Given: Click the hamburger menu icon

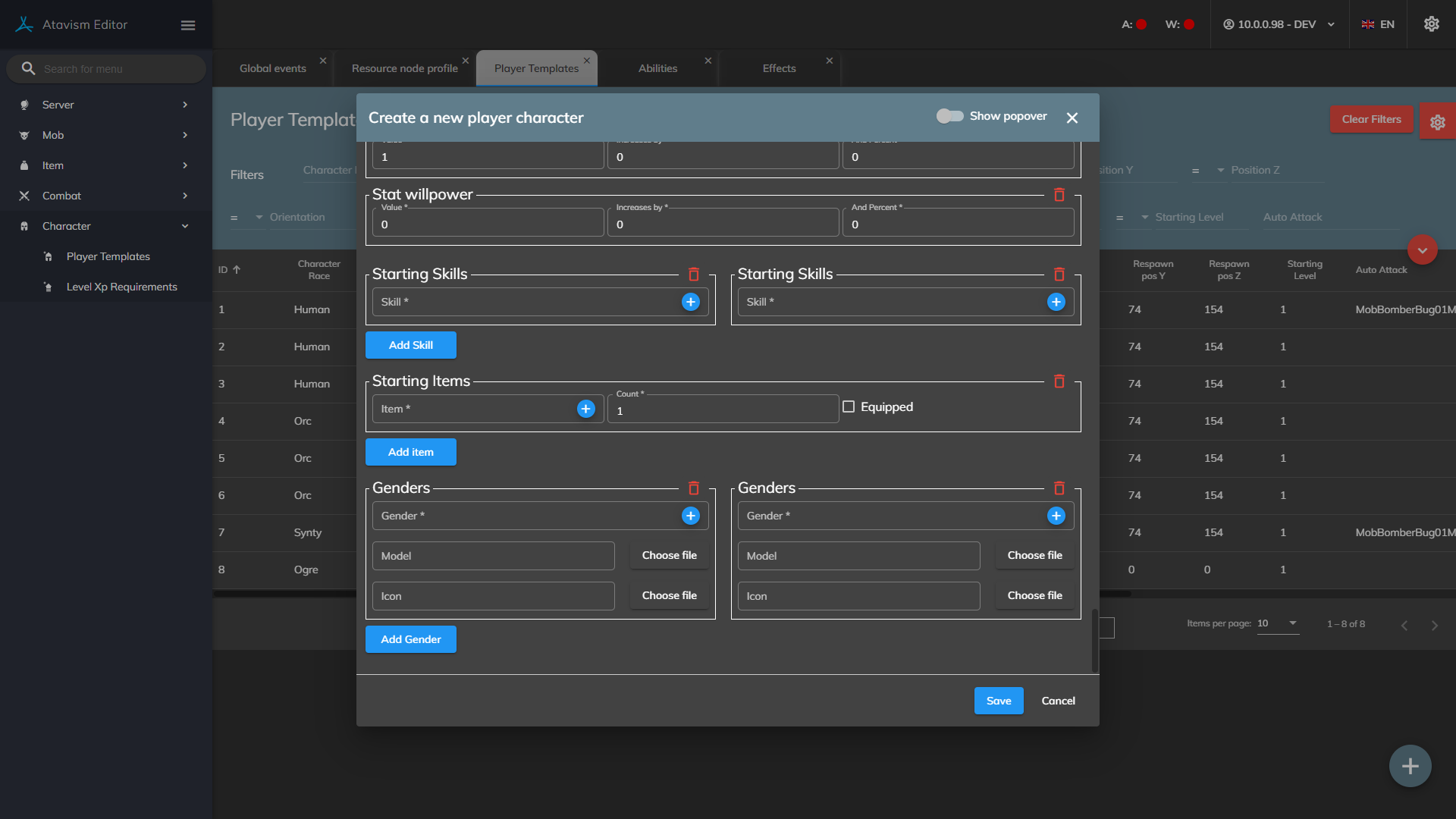Looking at the screenshot, I should pos(188,25).
